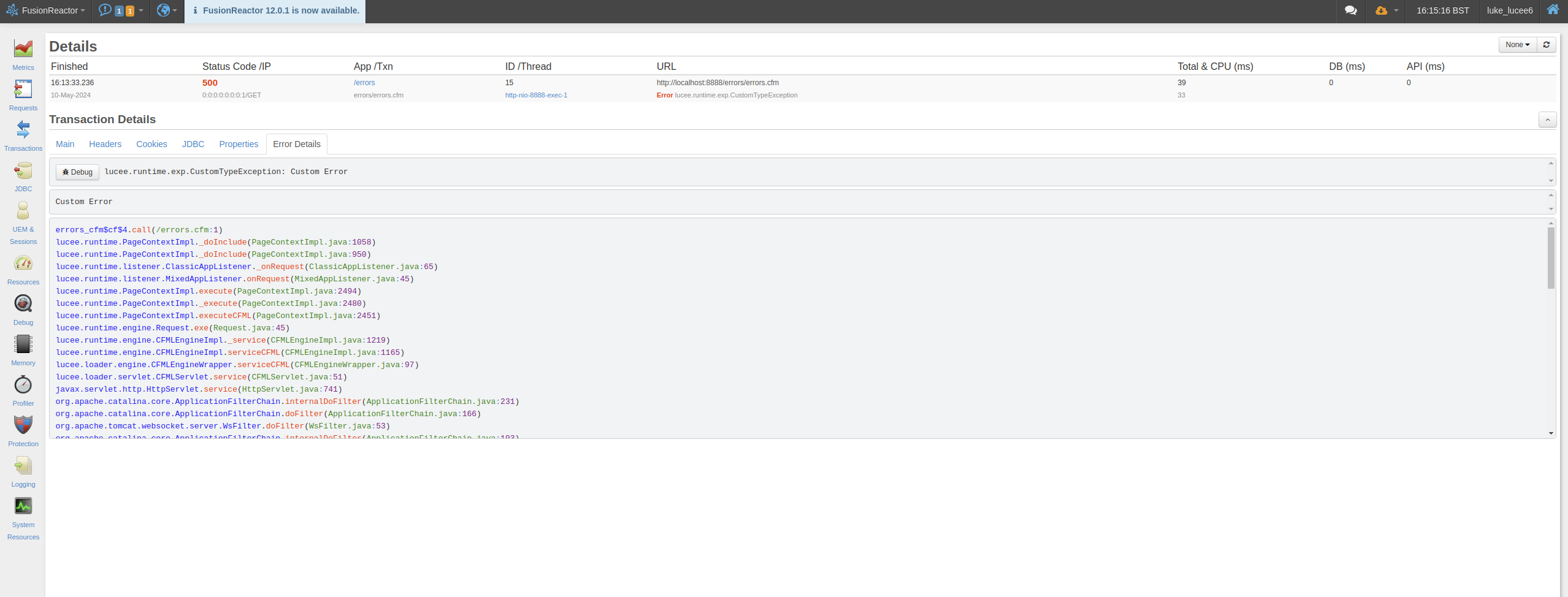The height and width of the screenshot is (597, 1568).
Task: Open the System Resources sidebar icon
Action: [x=23, y=506]
